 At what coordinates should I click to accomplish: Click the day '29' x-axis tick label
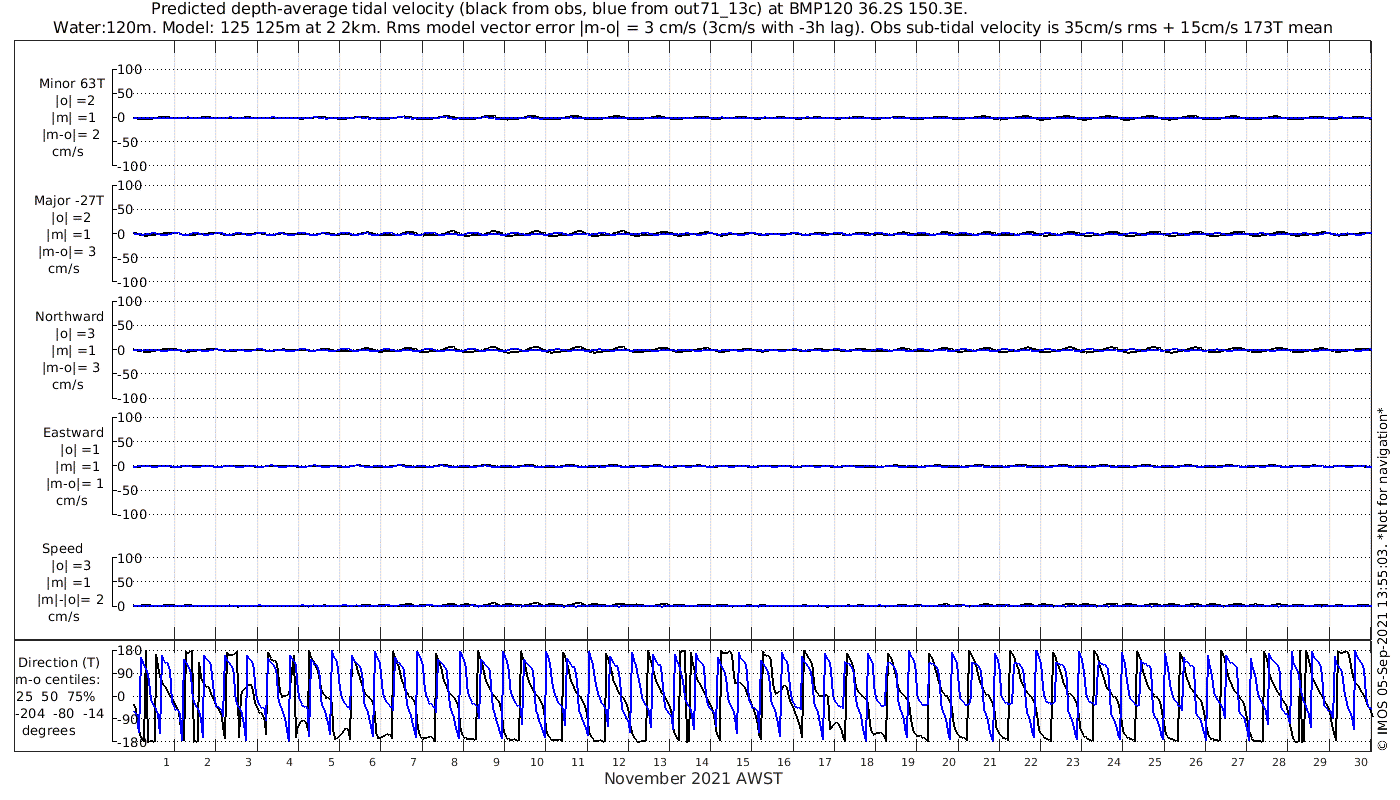point(1320,762)
